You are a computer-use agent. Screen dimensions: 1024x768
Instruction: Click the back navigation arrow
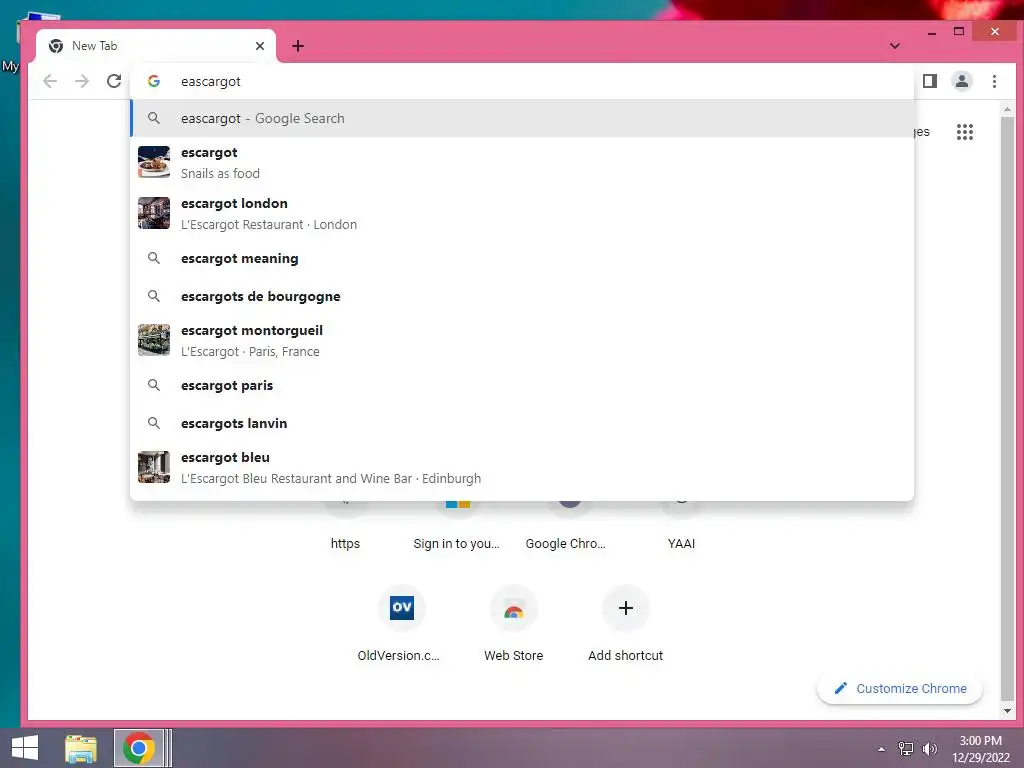click(x=50, y=81)
